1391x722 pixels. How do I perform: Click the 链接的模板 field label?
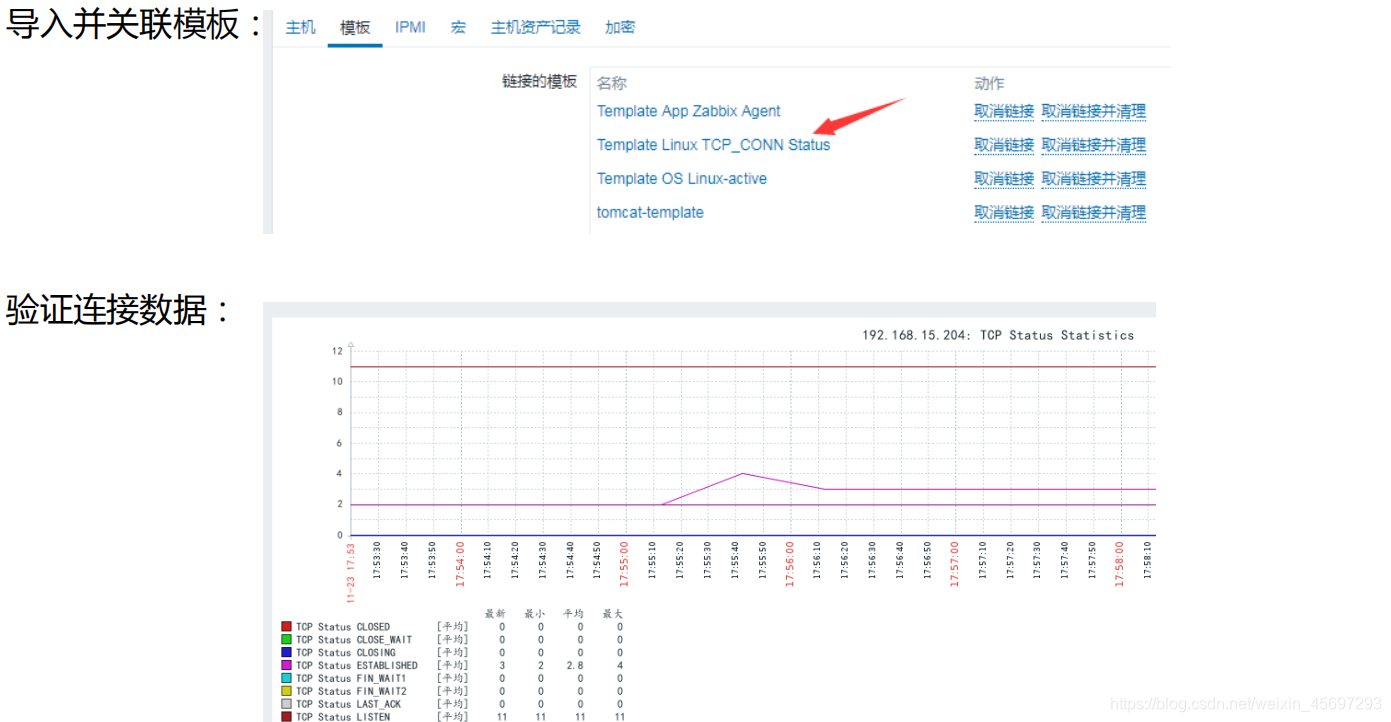[x=540, y=81]
